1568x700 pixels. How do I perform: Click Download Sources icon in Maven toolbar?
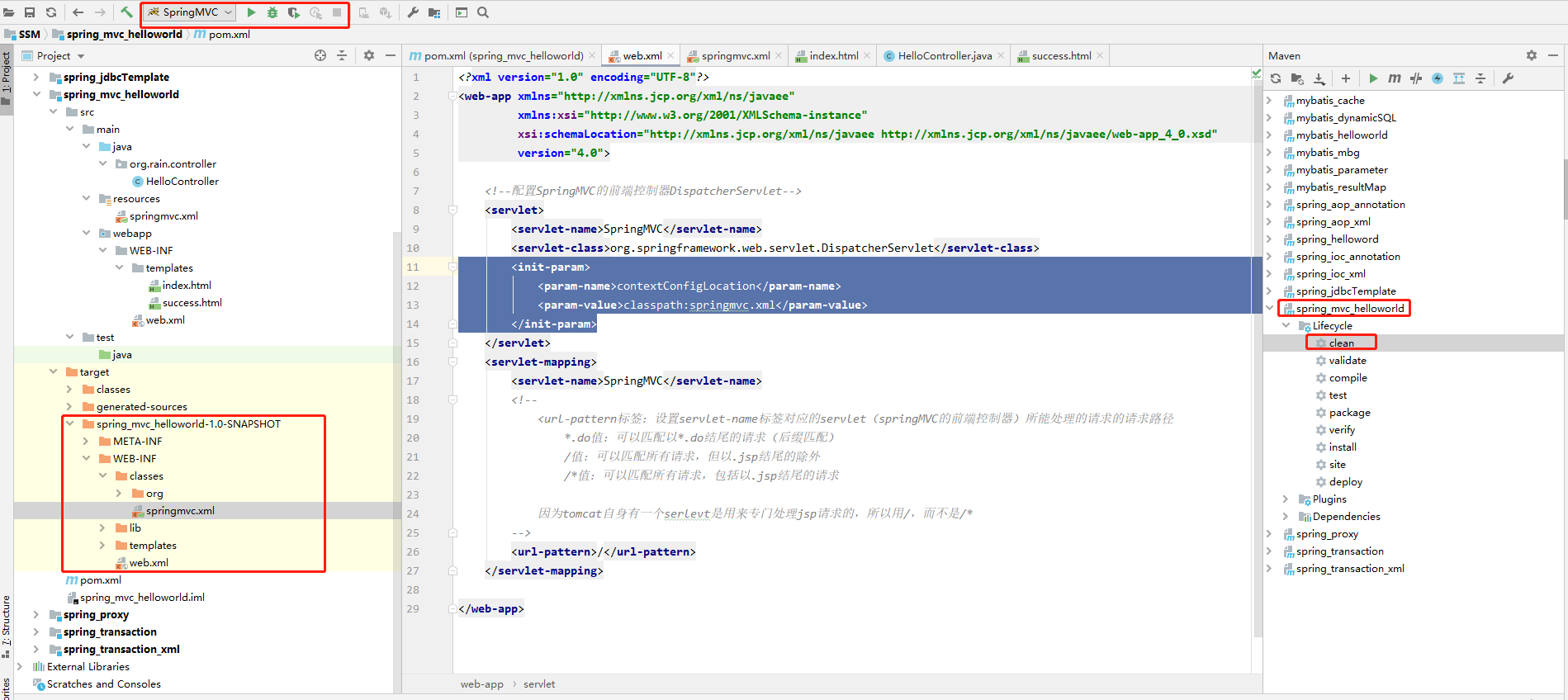(x=1319, y=78)
